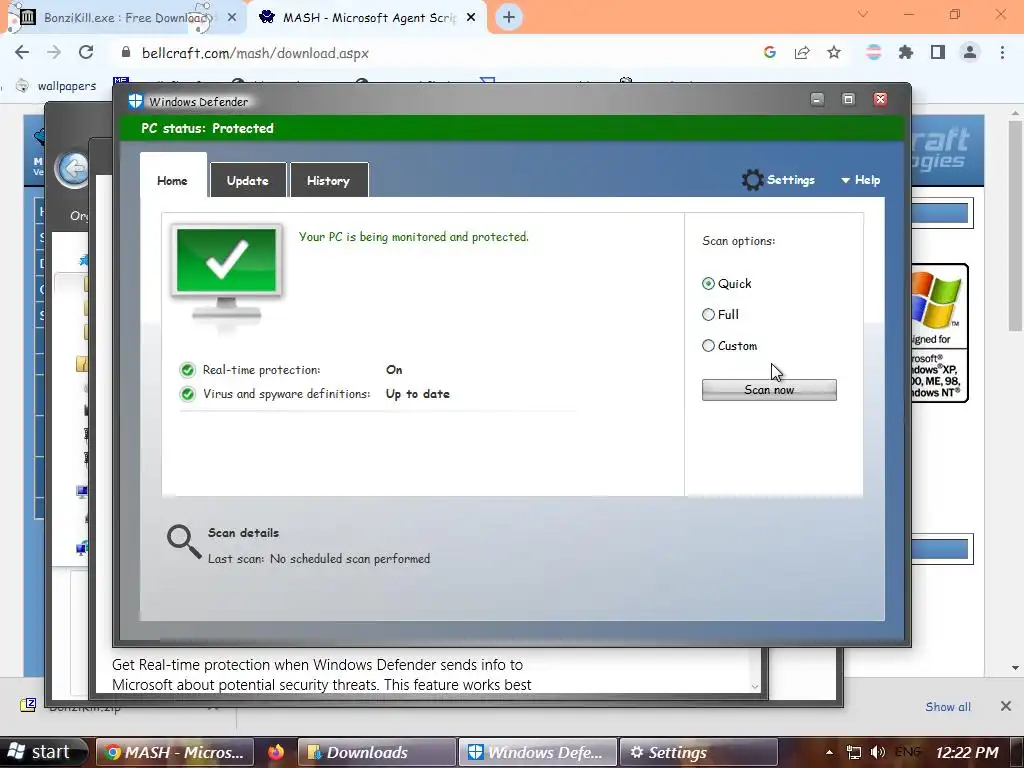Image resolution: width=1024 pixels, height=768 pixels.
Task: Open the Chrome extensions puzzle icon
Action: coord(906,52)
